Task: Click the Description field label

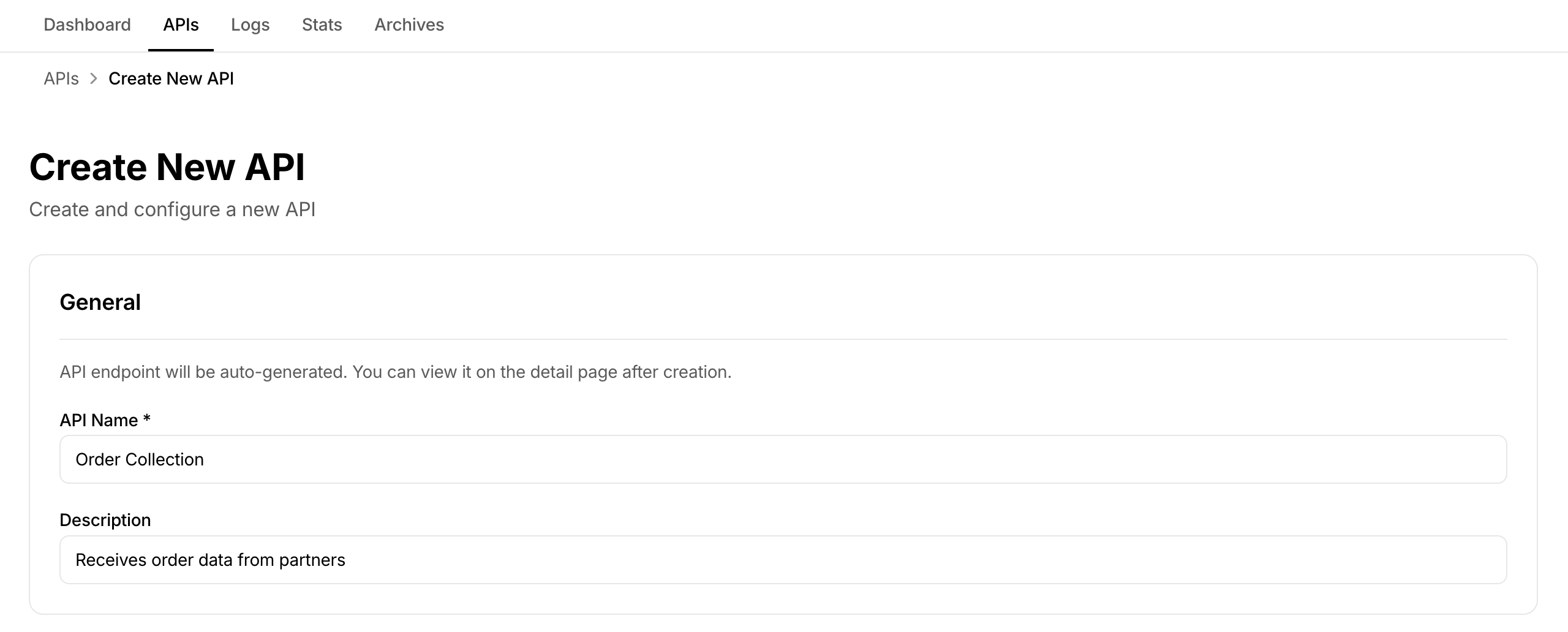Action: (x=105, y=520)
